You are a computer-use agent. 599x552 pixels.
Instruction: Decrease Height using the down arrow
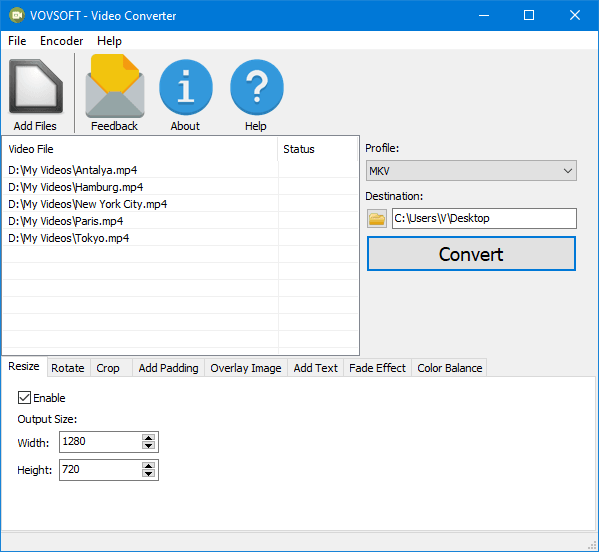[148, 474]
